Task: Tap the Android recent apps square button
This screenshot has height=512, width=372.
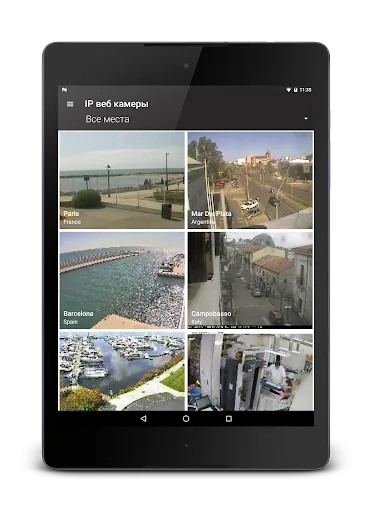Action: click(x=229, y=419)
